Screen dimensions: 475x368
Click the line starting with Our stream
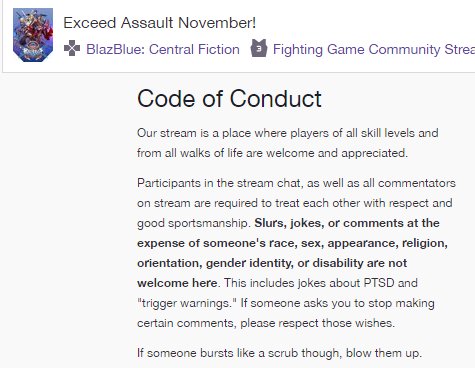tap(288, 133)
